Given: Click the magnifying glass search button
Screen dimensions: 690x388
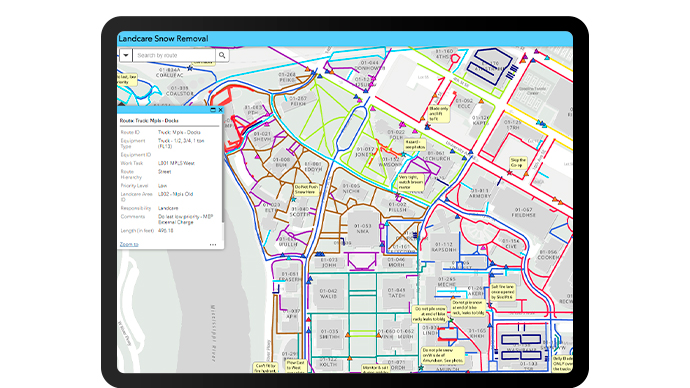Looking at the screenshot, I should (x=222, y=55).
